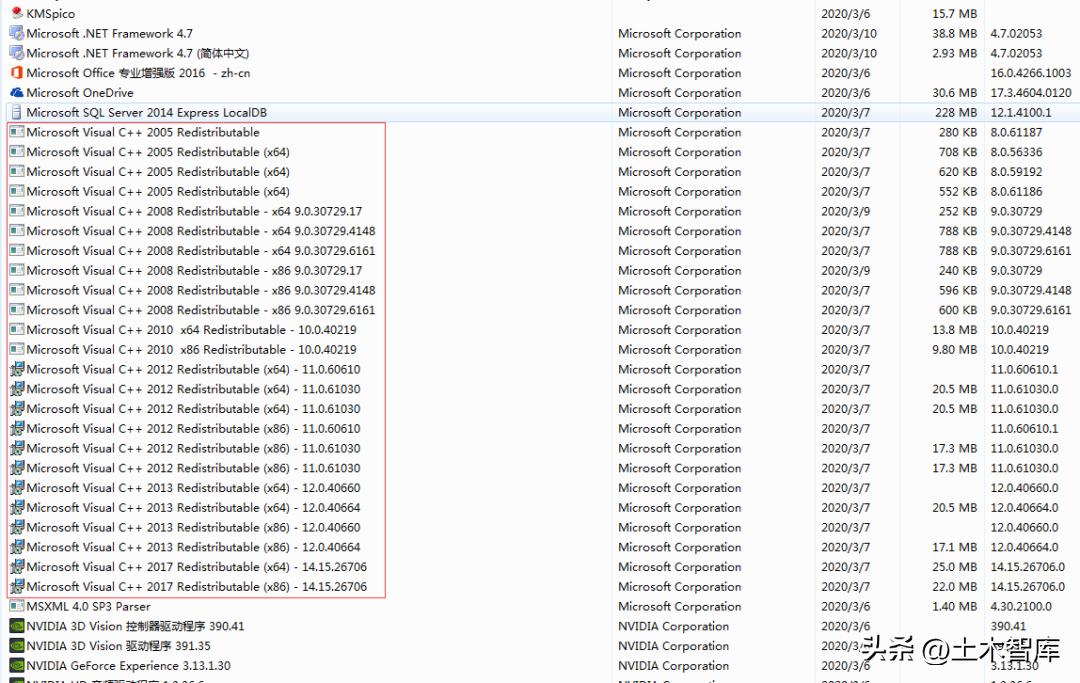Click the Microsoft .NET Framework 4.7 icon
The width and height of the screenshot is (1080, 683).
click(15, 33)
